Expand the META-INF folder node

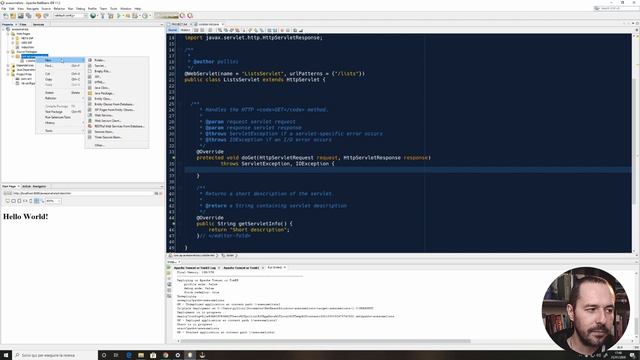[x=13, y=38]
